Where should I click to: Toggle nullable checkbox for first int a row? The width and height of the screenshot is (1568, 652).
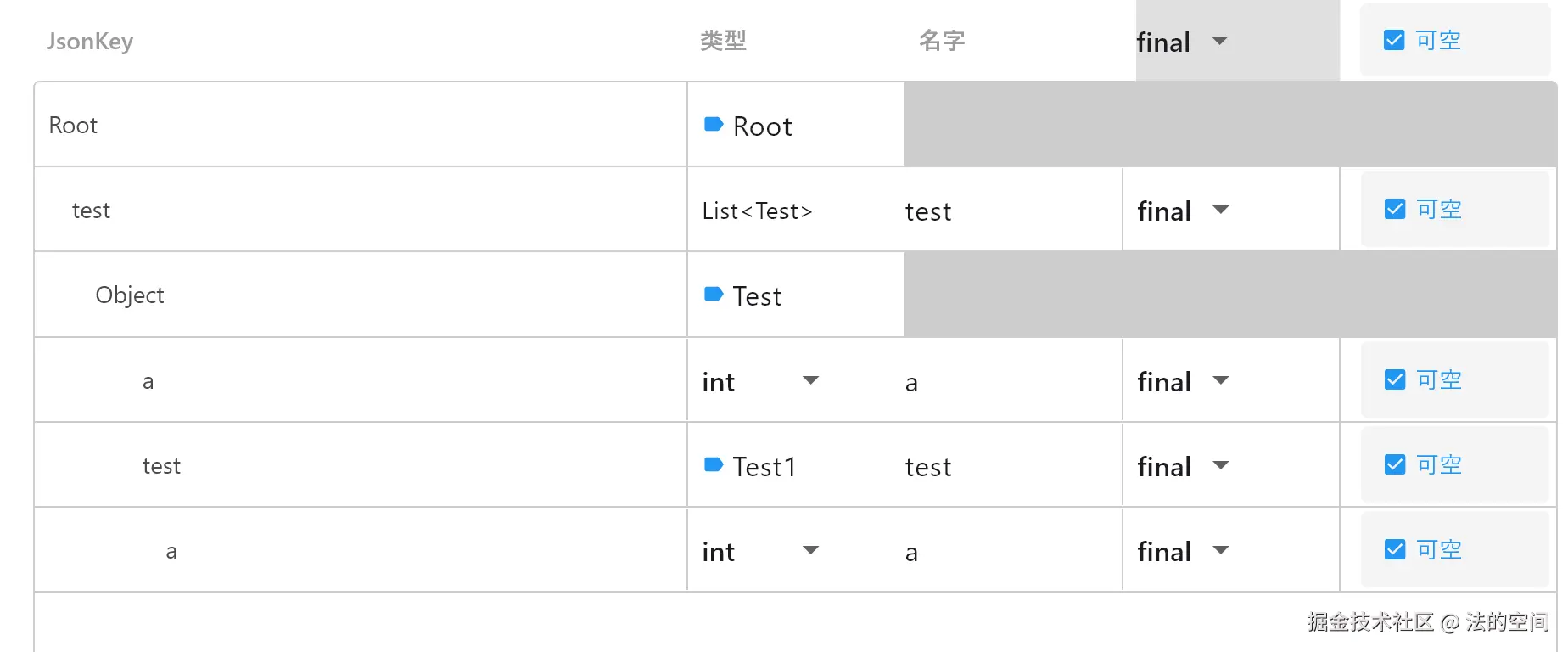[x=1394, y=379]
